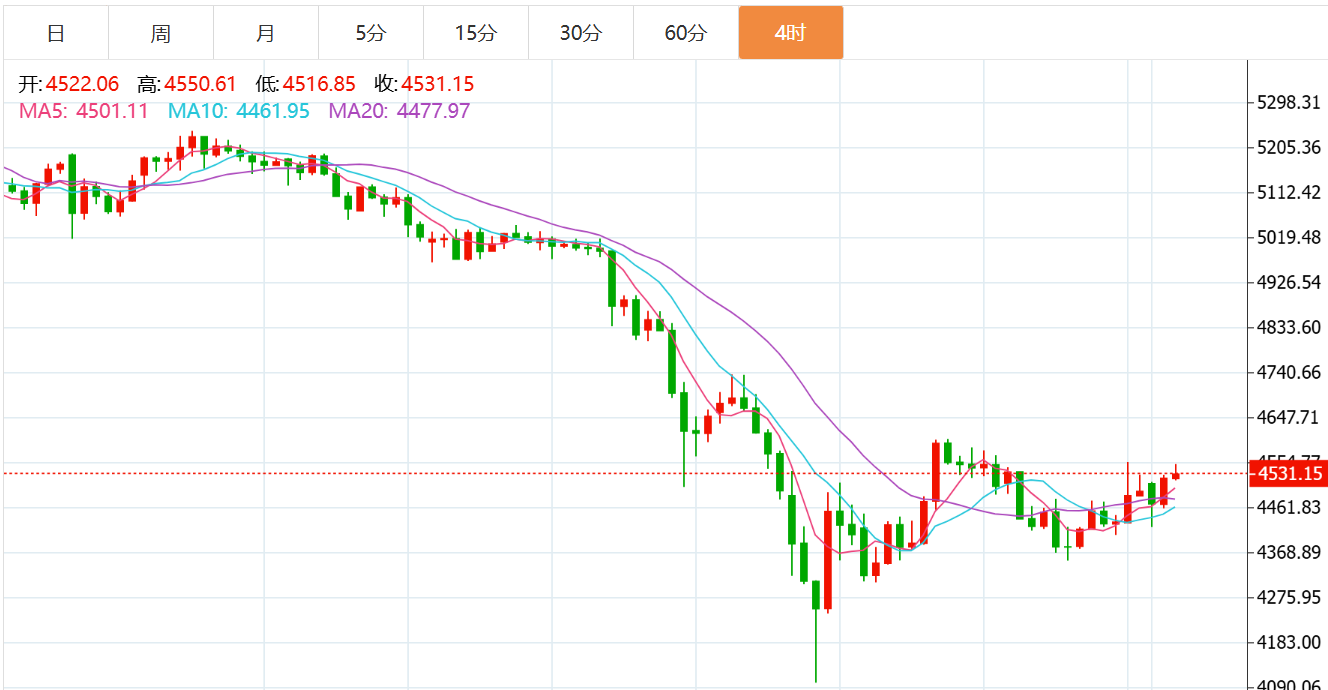1328x690 pixels.
Task: Switch to the 5分 interval tab
Action: click(370, 33)
